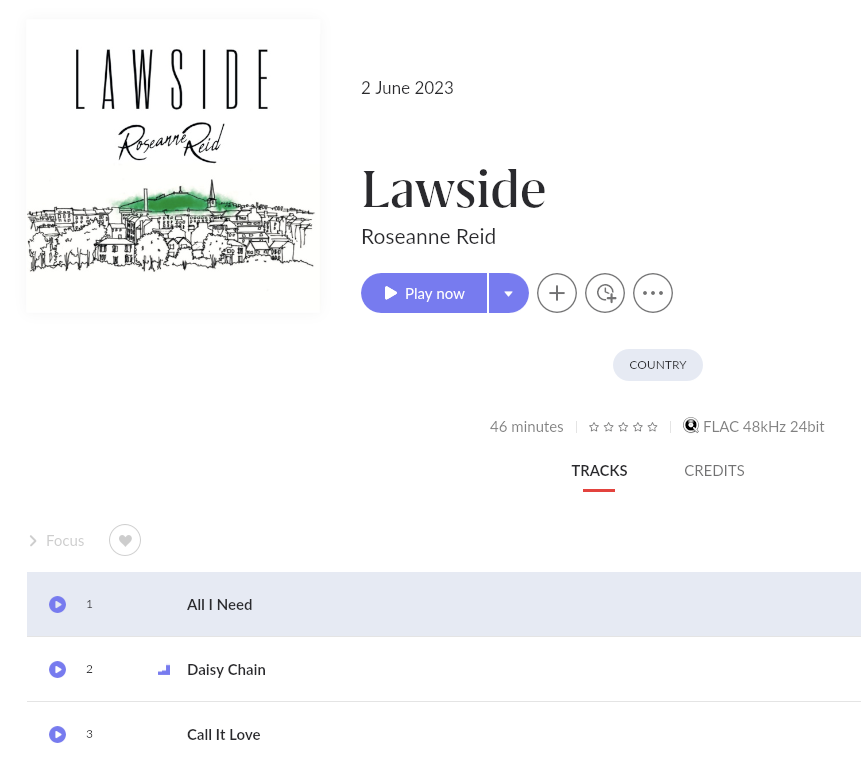This screenshot has width=861, height=757.
Task: Expand the Focus chevron
Action: point(33,541)
